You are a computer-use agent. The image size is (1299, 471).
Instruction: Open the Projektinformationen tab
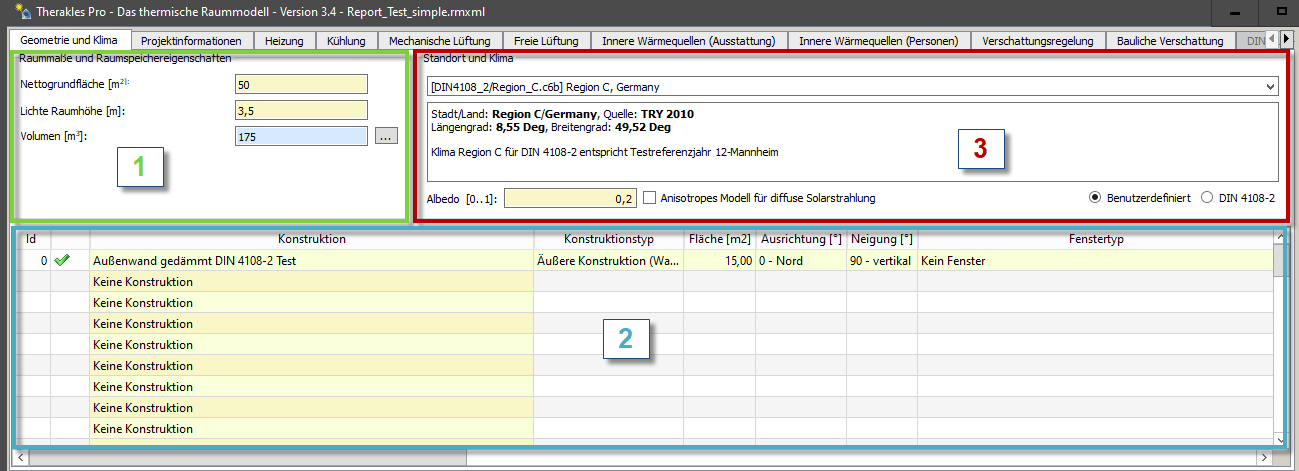192,41
